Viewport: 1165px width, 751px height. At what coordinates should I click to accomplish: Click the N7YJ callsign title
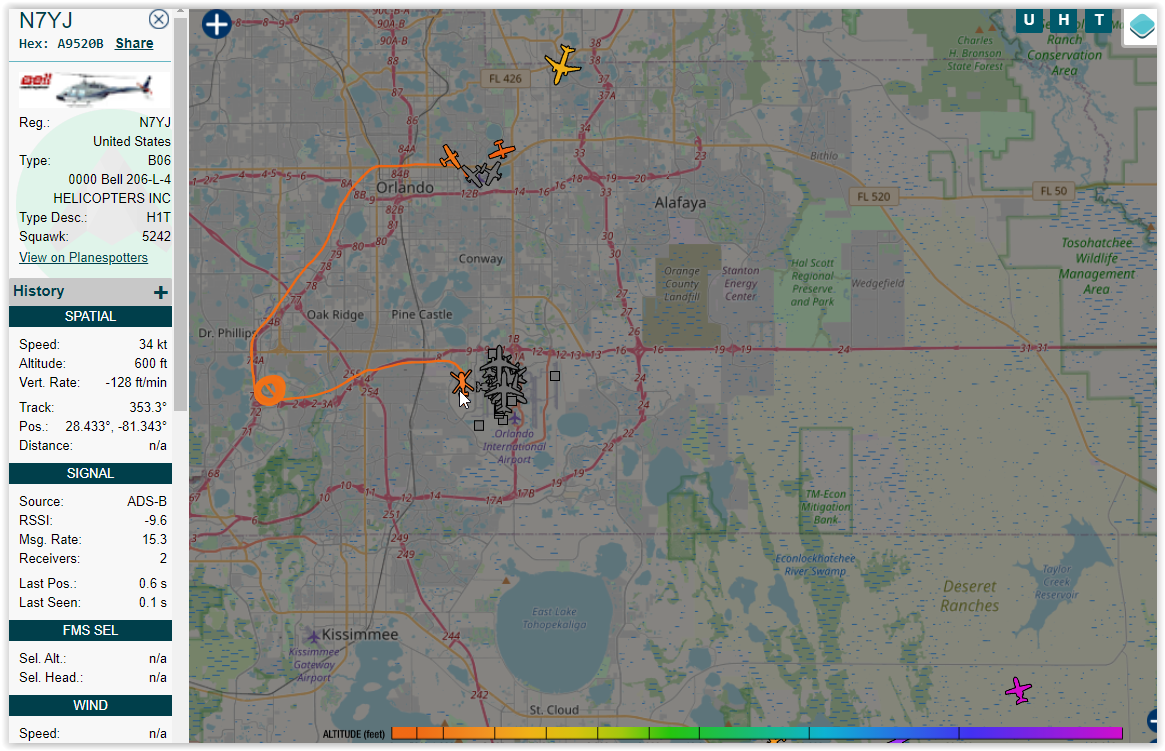coord(46,20)
